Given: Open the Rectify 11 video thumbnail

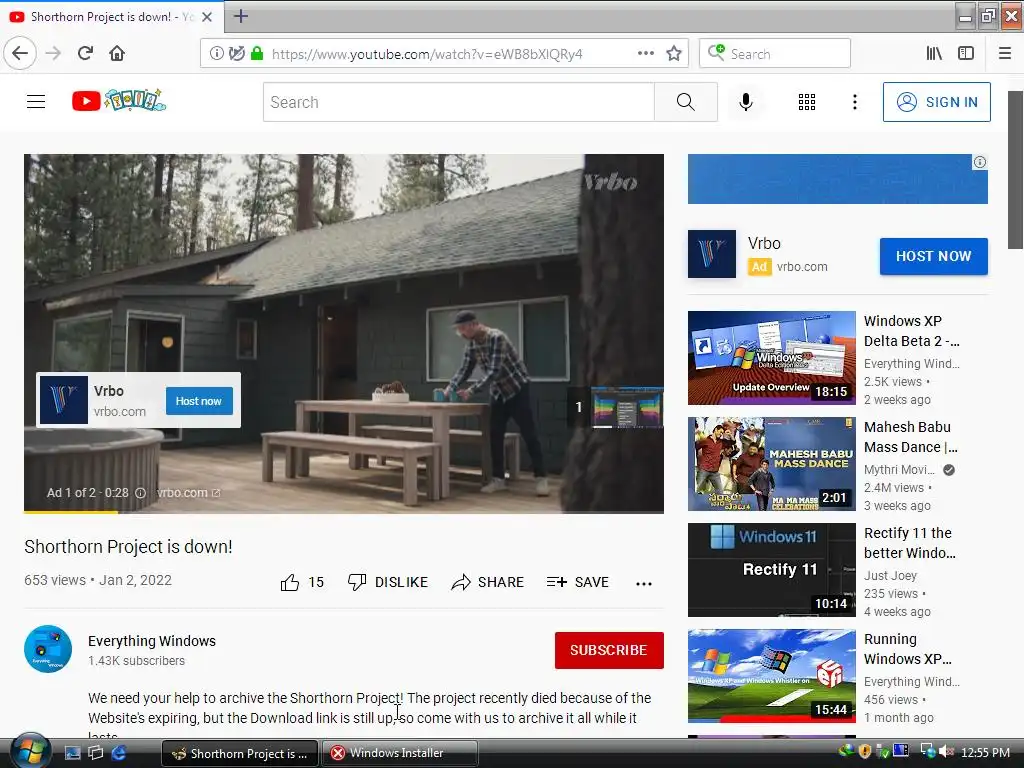Looking at the screenshot, I should coord(771,569).
